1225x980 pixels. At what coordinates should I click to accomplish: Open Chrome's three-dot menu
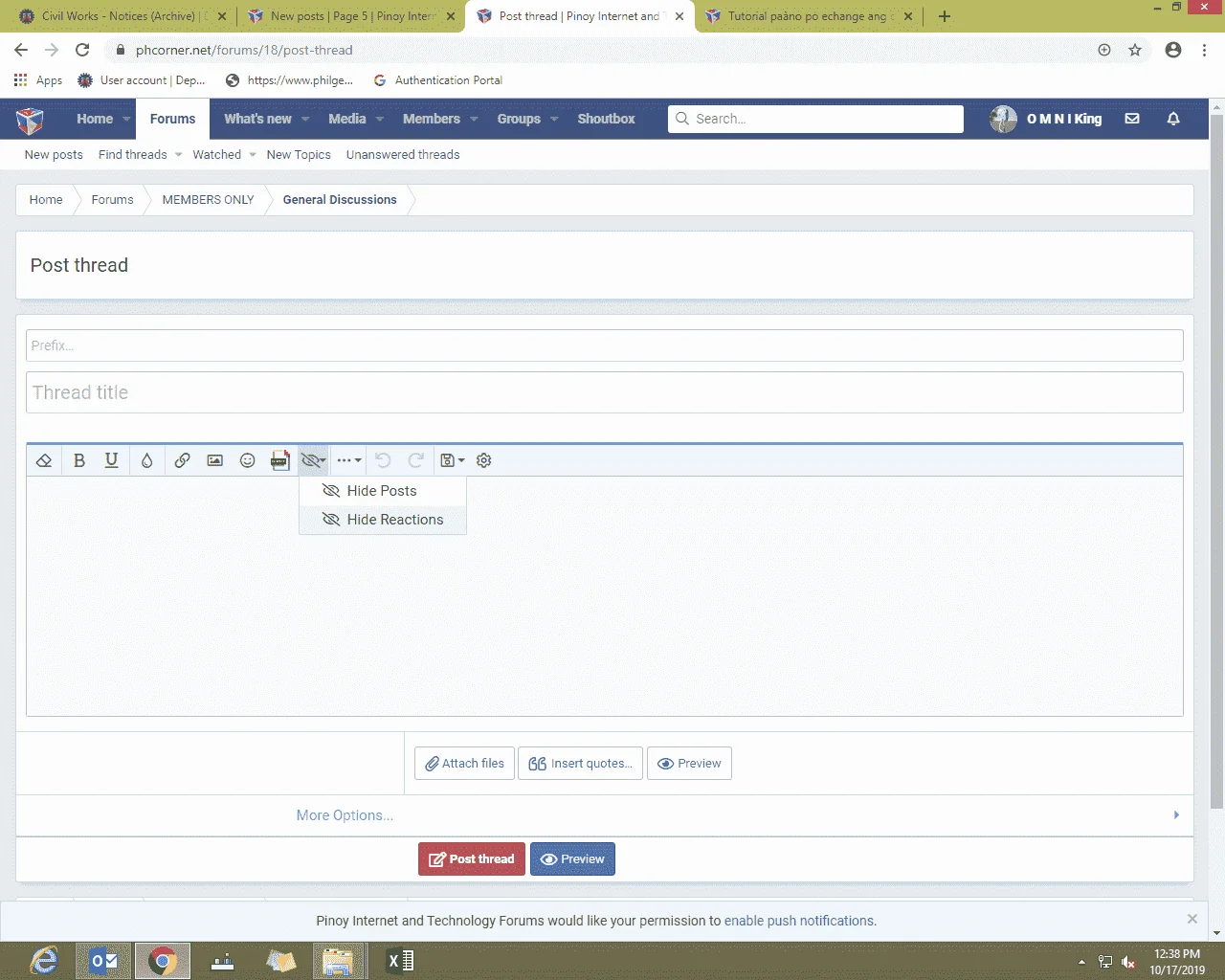[x=1204, y=50]
